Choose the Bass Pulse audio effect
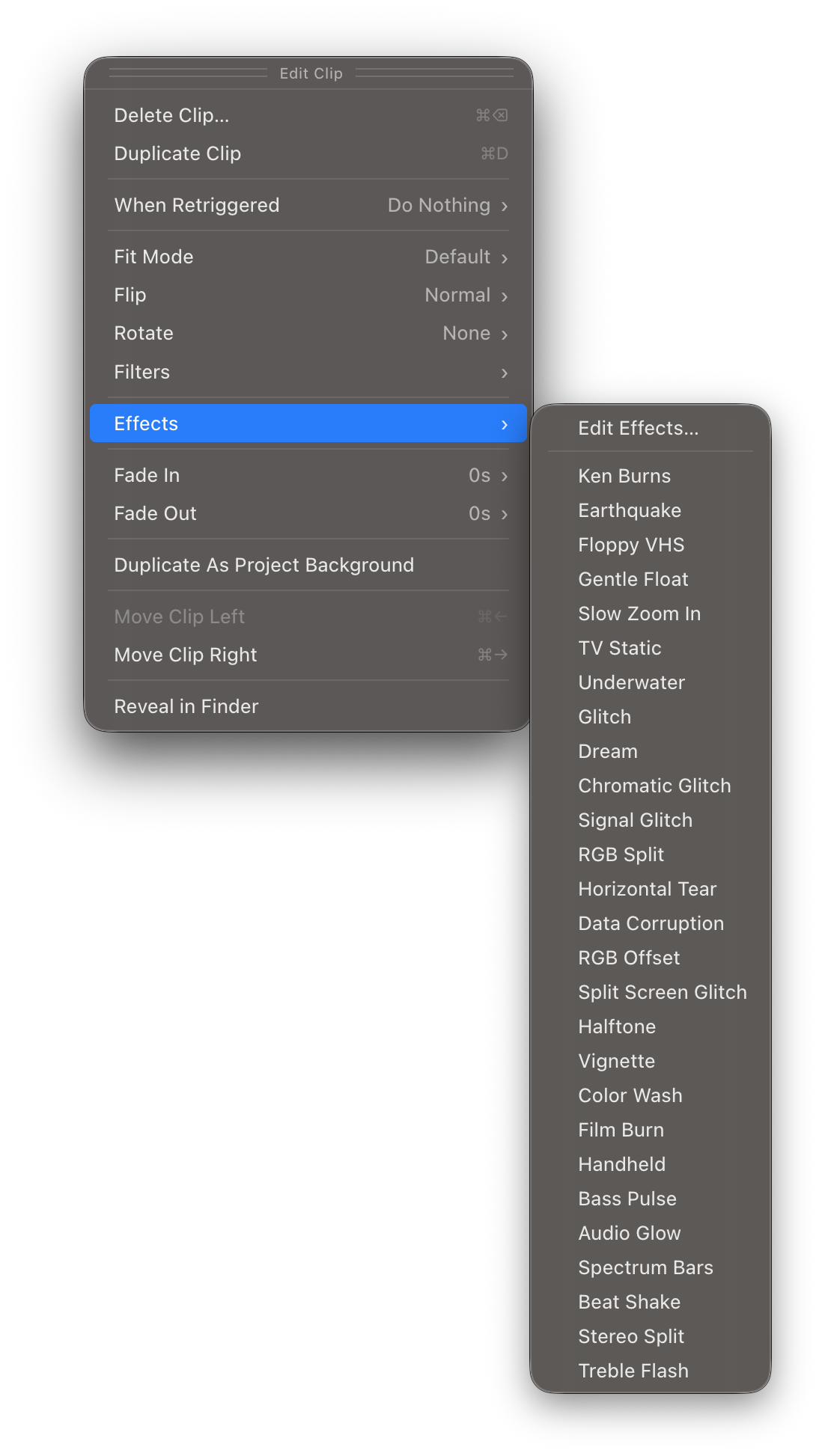This screenshot has width=822, height=1456. click(627, 1198)
